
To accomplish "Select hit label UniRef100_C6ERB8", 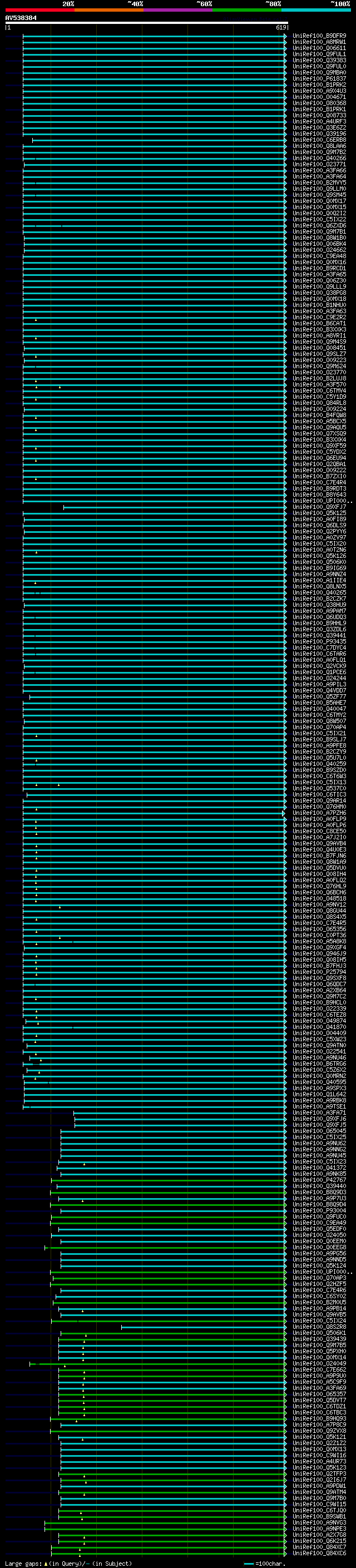I will 319,140.
